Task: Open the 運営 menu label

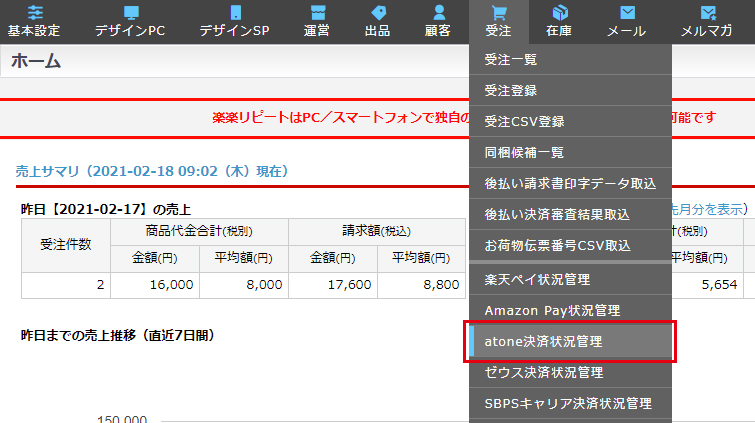Action: pos(317,30)
